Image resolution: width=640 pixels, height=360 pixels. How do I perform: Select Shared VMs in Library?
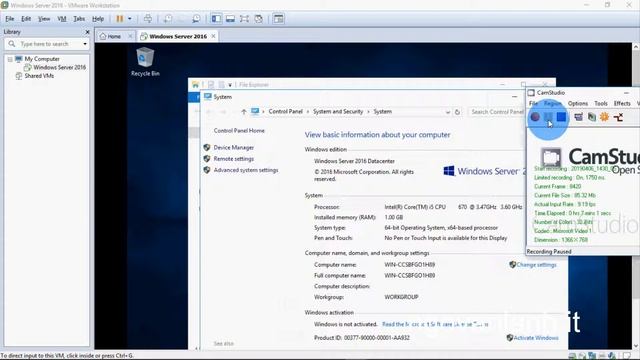click(x=39, y=76)
